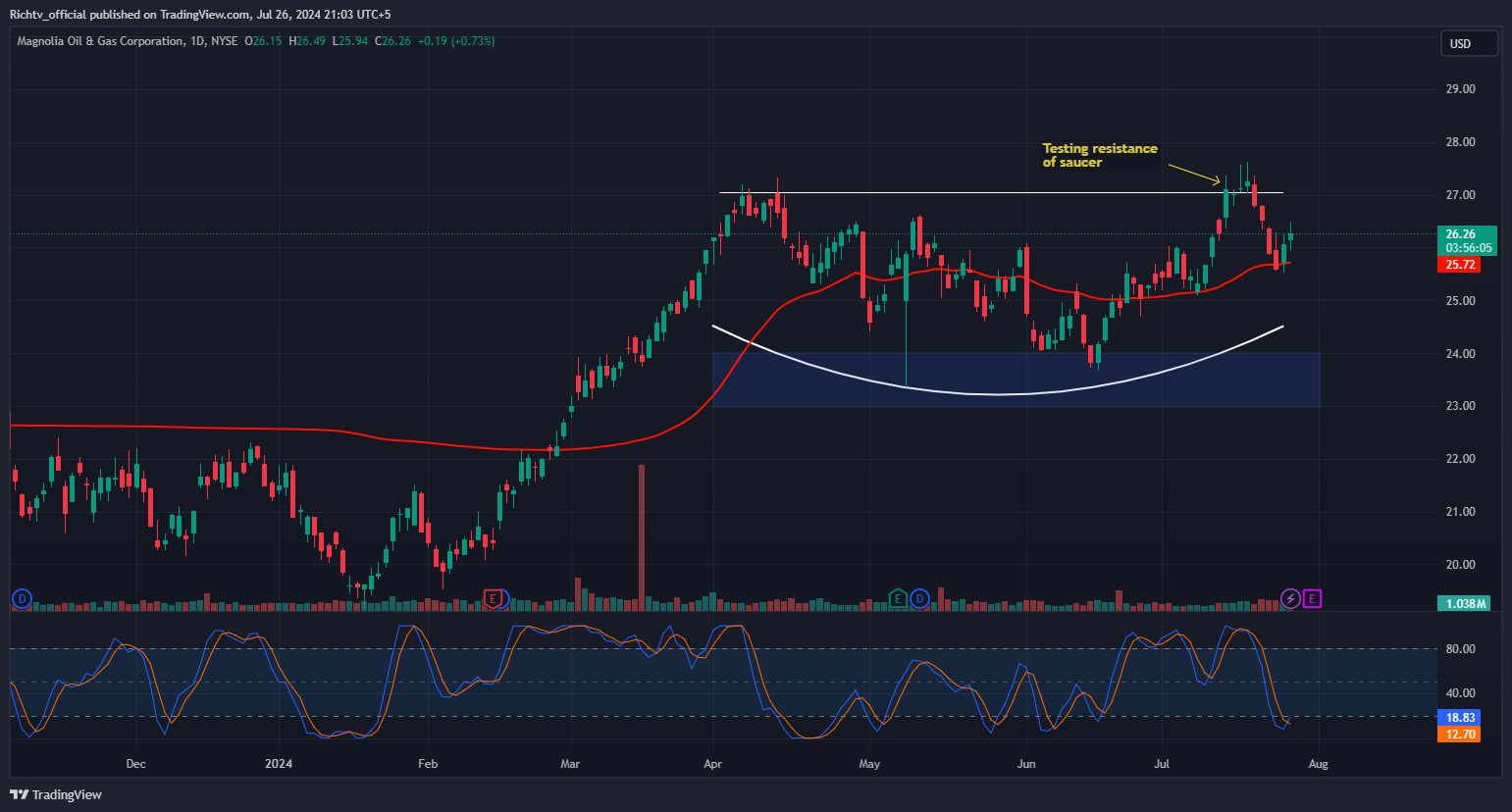Click the volume label 1.038M
The image size is (1512, 812).
(1465, 603)
